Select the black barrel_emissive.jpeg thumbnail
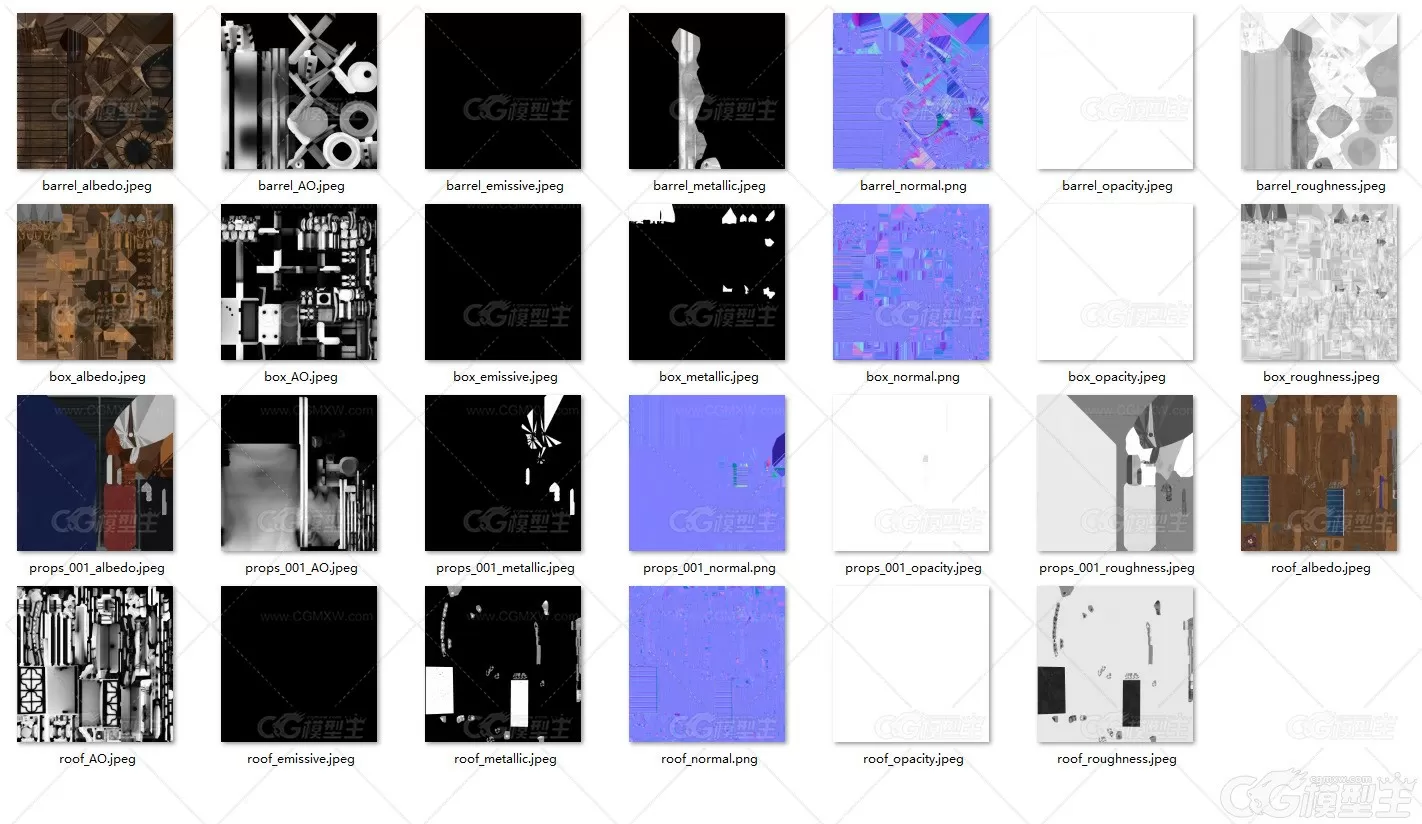This screenshot has height=824, width=1422. [x=503, y=91]
